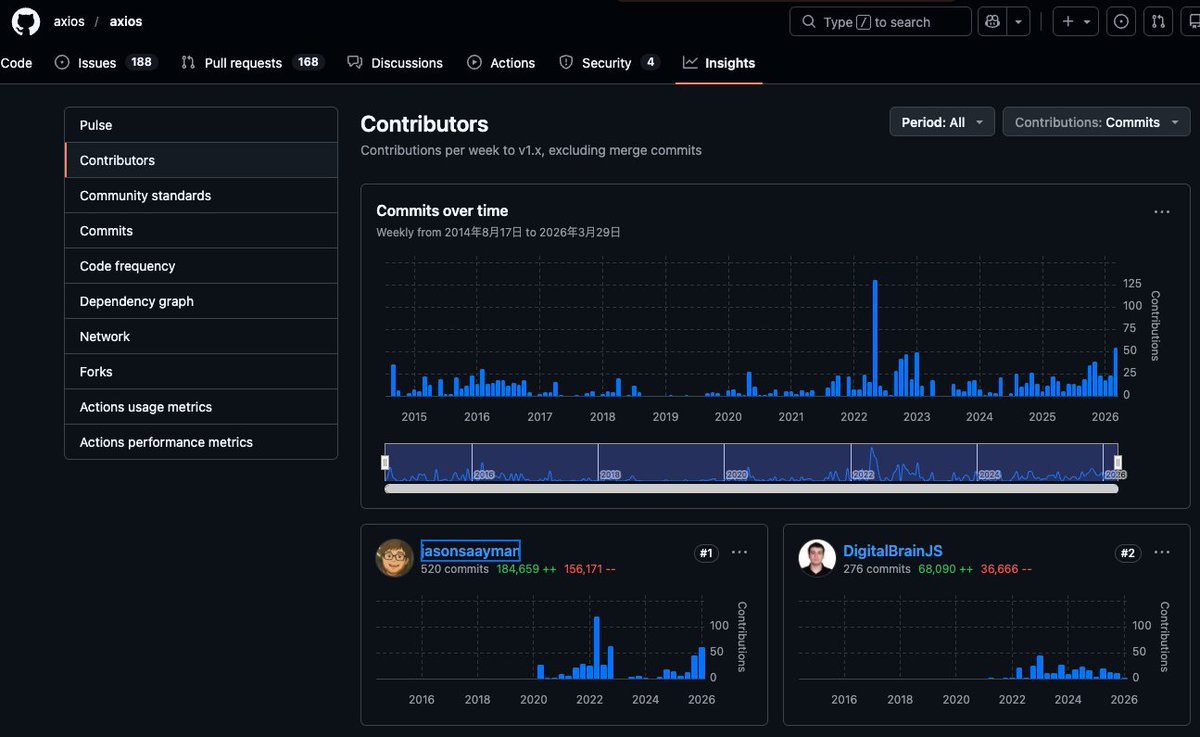Click the search magnifier icon
Screen dimensions: 1200x737
(x=809, y=21)
